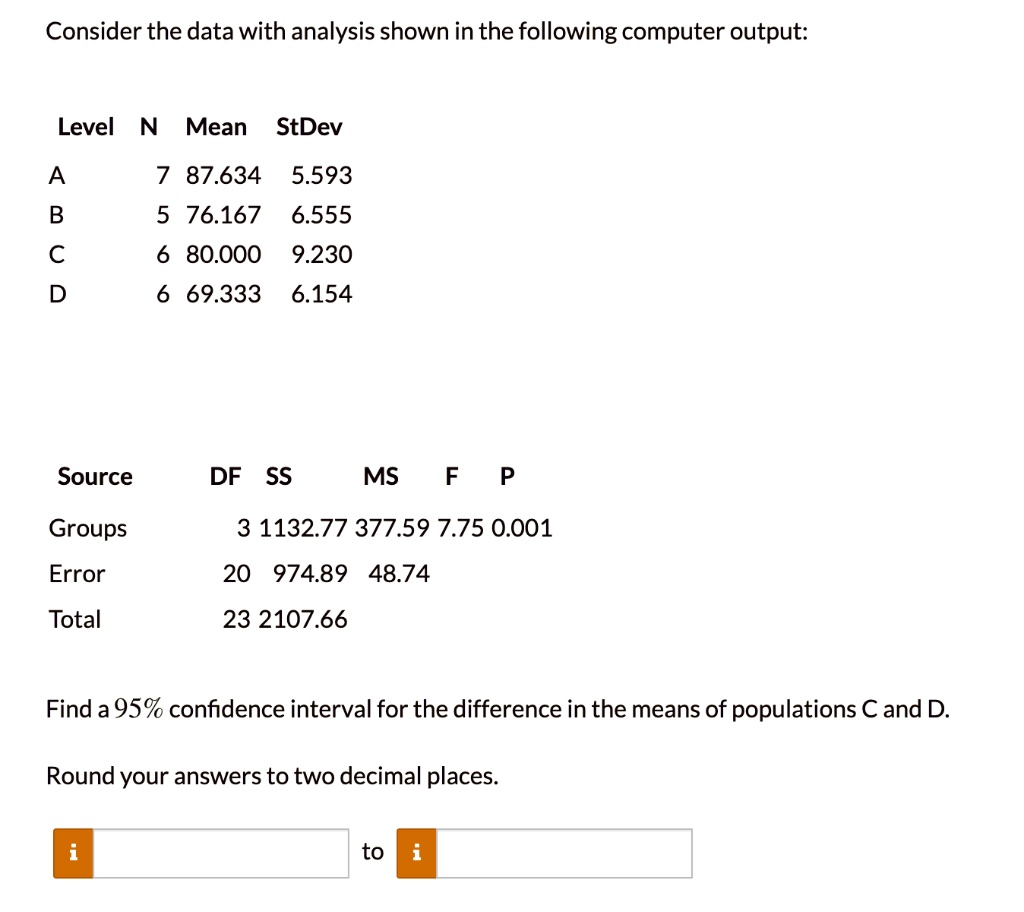This screenshot has width=1024, height=912.
Task: Click the orange info icon beside the first answer box
Action: tap(72, 853)
